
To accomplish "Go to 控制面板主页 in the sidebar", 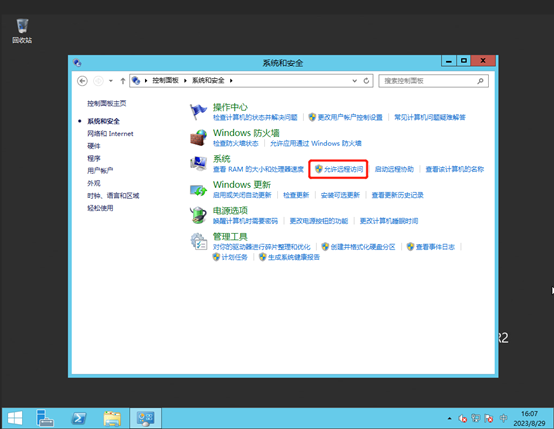I will pos(107,104).
